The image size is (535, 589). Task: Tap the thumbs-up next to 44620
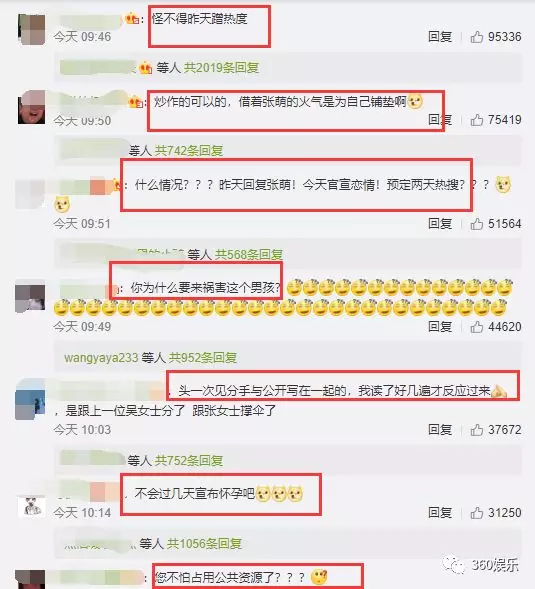pyautogui.click(x=477, y=327)
